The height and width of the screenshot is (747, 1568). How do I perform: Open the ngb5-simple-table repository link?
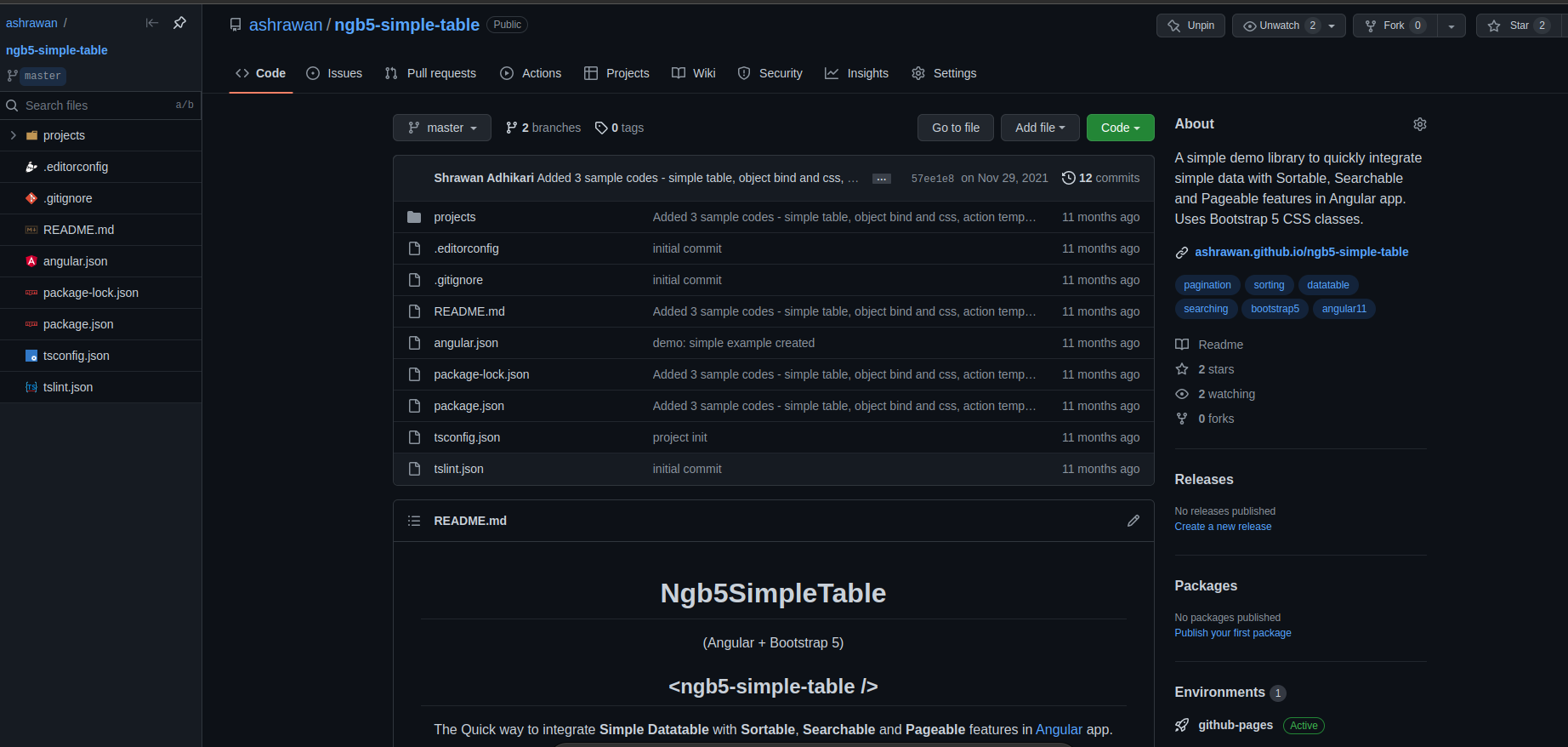pos(406,25)
